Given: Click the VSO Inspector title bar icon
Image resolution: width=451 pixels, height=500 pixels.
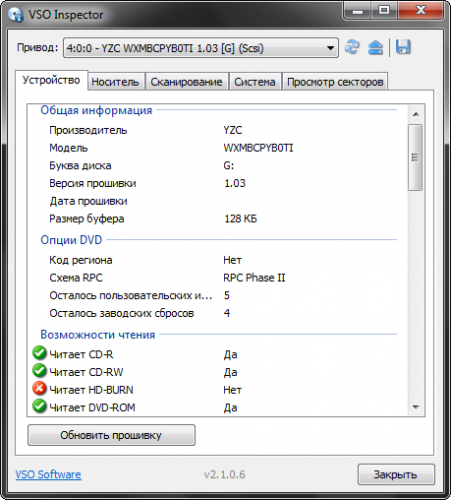Looking at the screenshot, I should (15, 15).
